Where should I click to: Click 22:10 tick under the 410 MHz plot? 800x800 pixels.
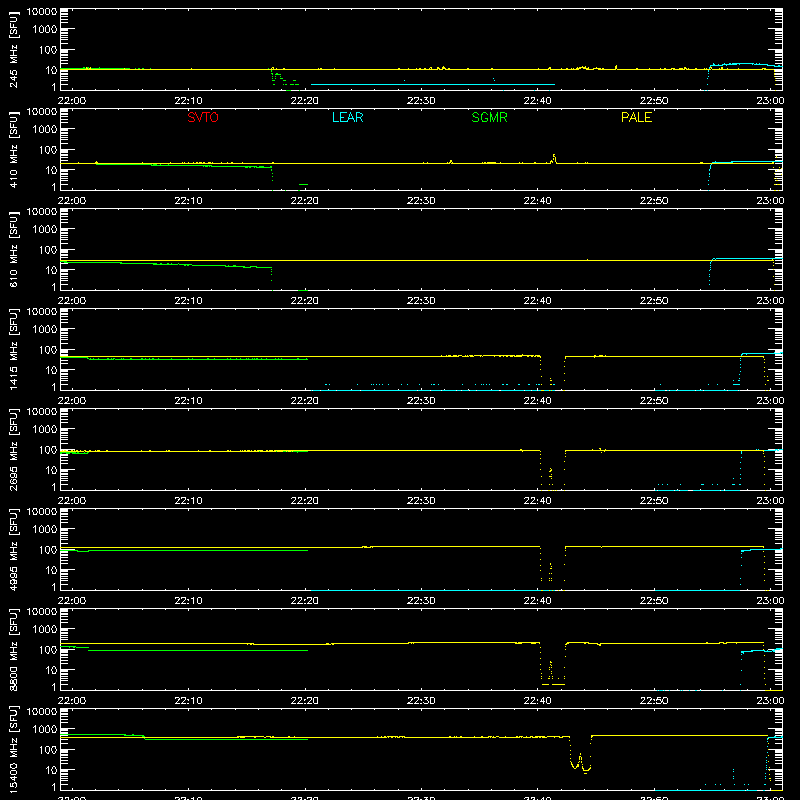coord(188,201)
